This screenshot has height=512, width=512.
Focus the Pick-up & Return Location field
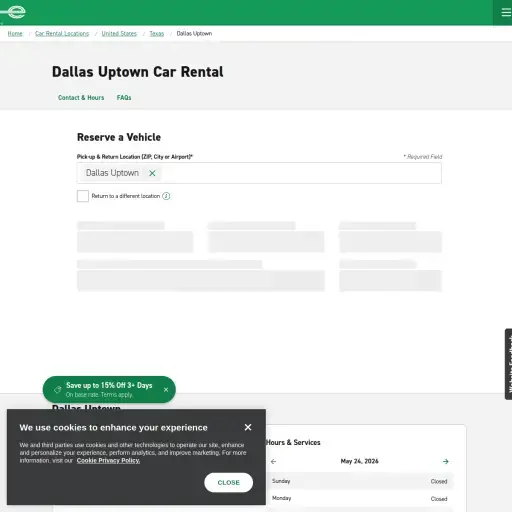click(259, 173)
